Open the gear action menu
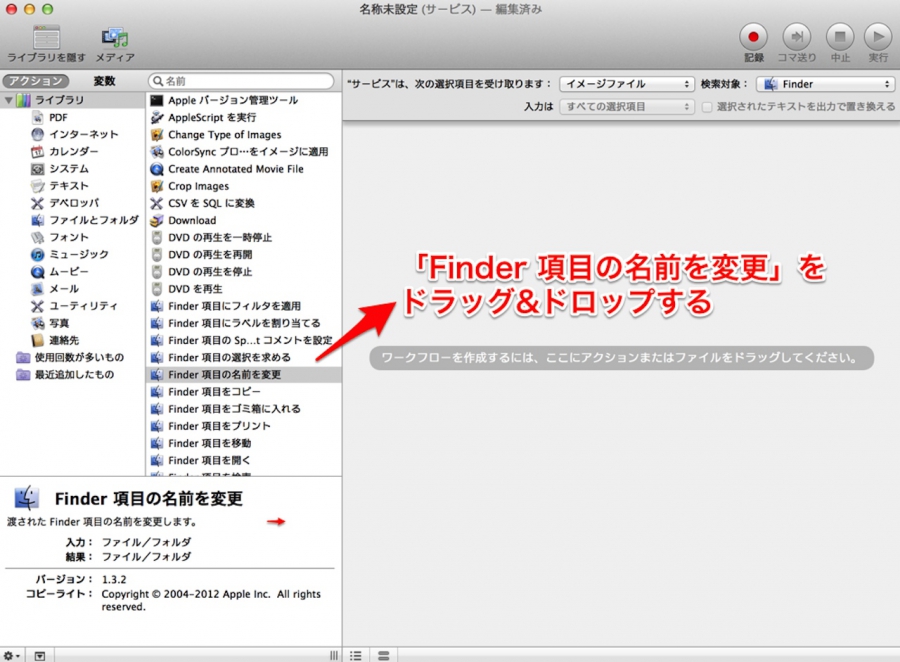Screen dimensions: 900x662 pos(11,655)
